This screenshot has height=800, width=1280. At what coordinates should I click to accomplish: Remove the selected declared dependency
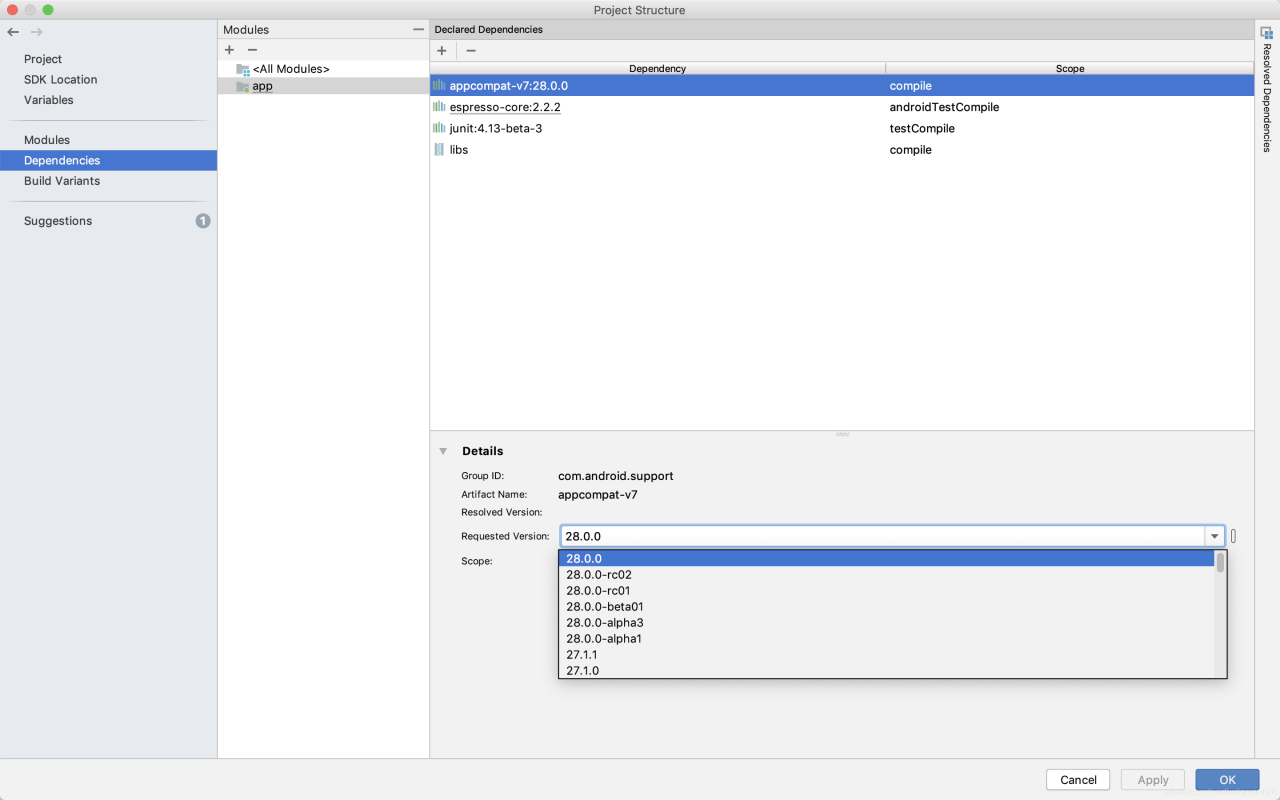(471, 50)
